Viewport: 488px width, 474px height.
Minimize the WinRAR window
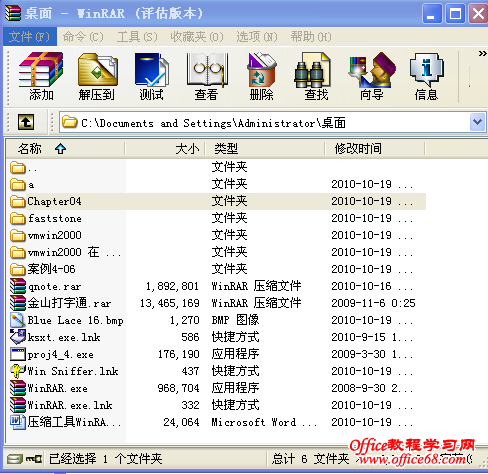click(x=432, y=14)
